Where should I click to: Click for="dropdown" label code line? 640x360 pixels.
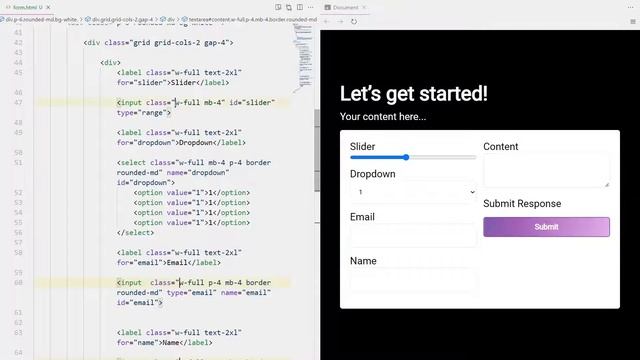pyautogui.click(x=181, y=142)
